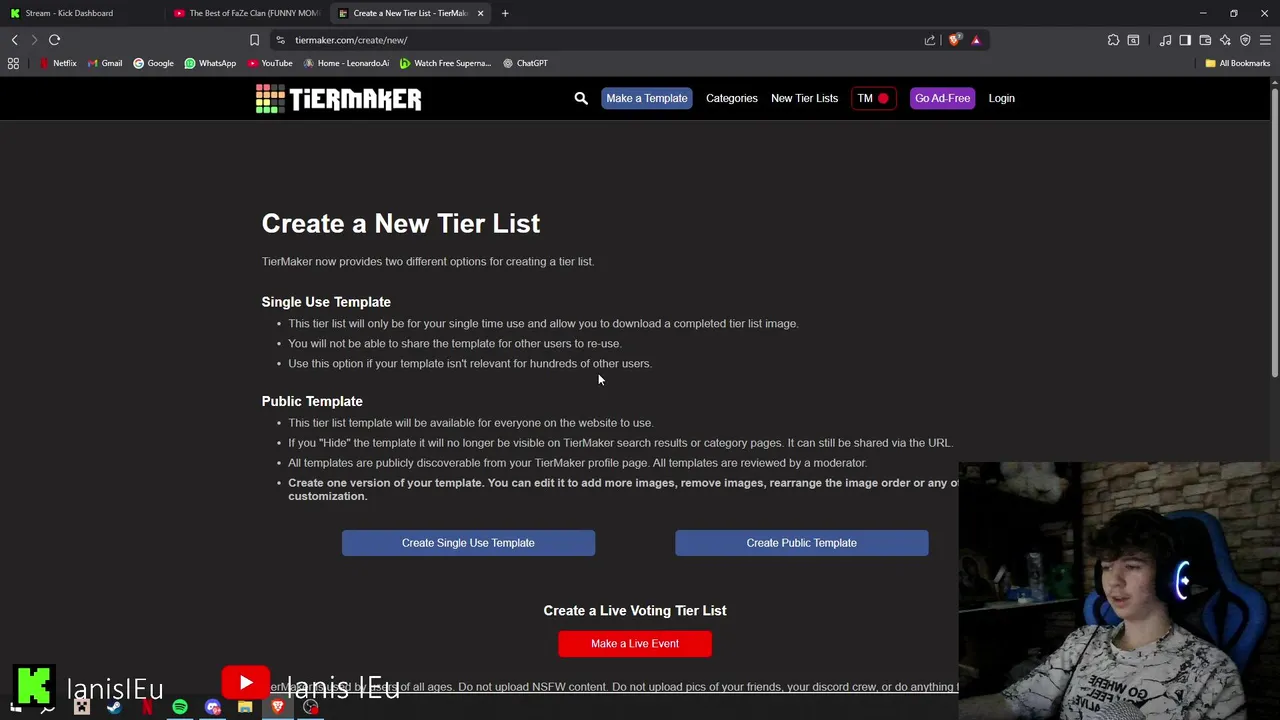The image size is (1280, 720).
Task: Click the browser forward arrow
Action: click(34, 40)
